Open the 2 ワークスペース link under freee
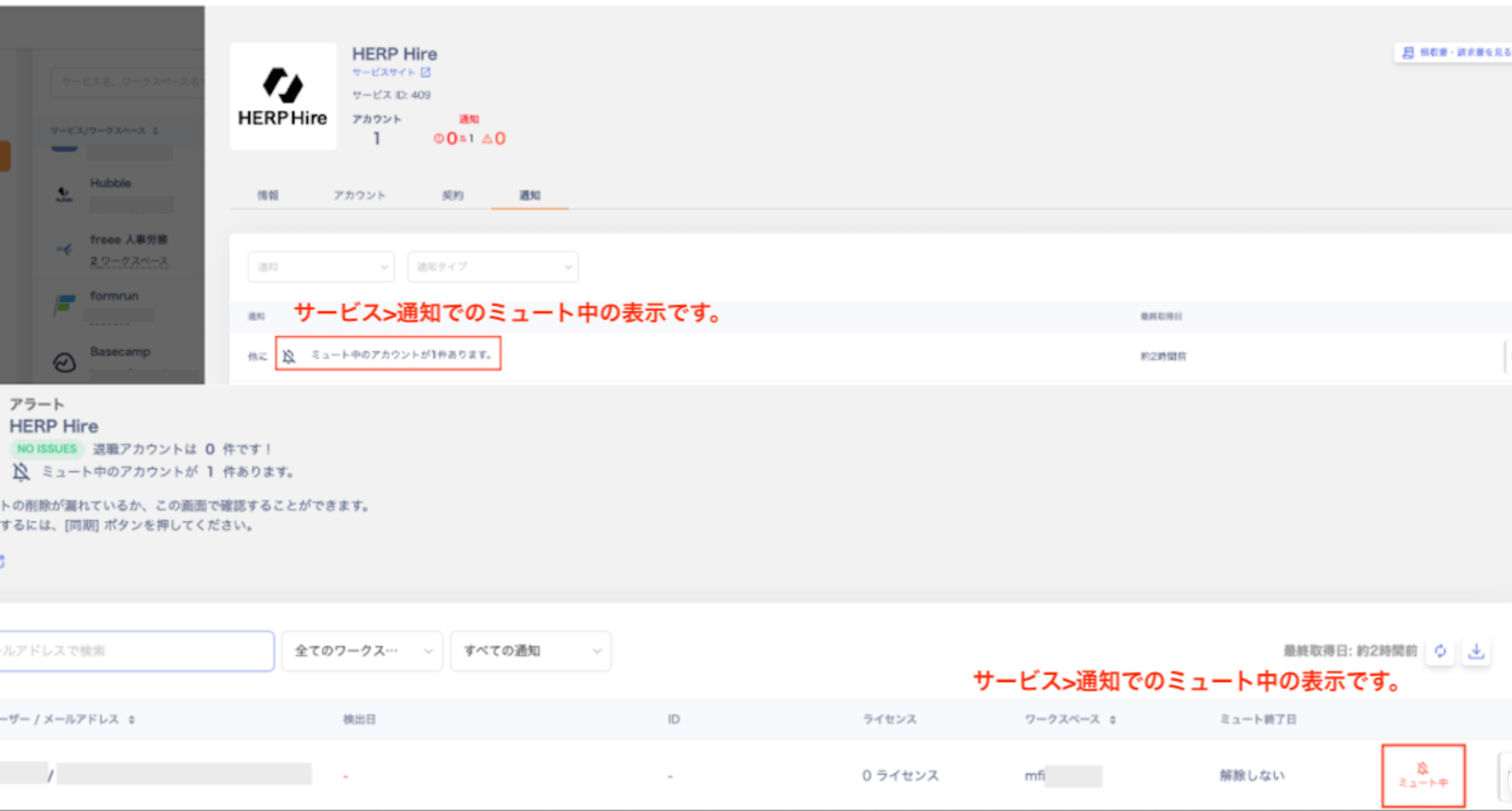The height and width of the screenshot is (811, 1512). tap(129, 262)
